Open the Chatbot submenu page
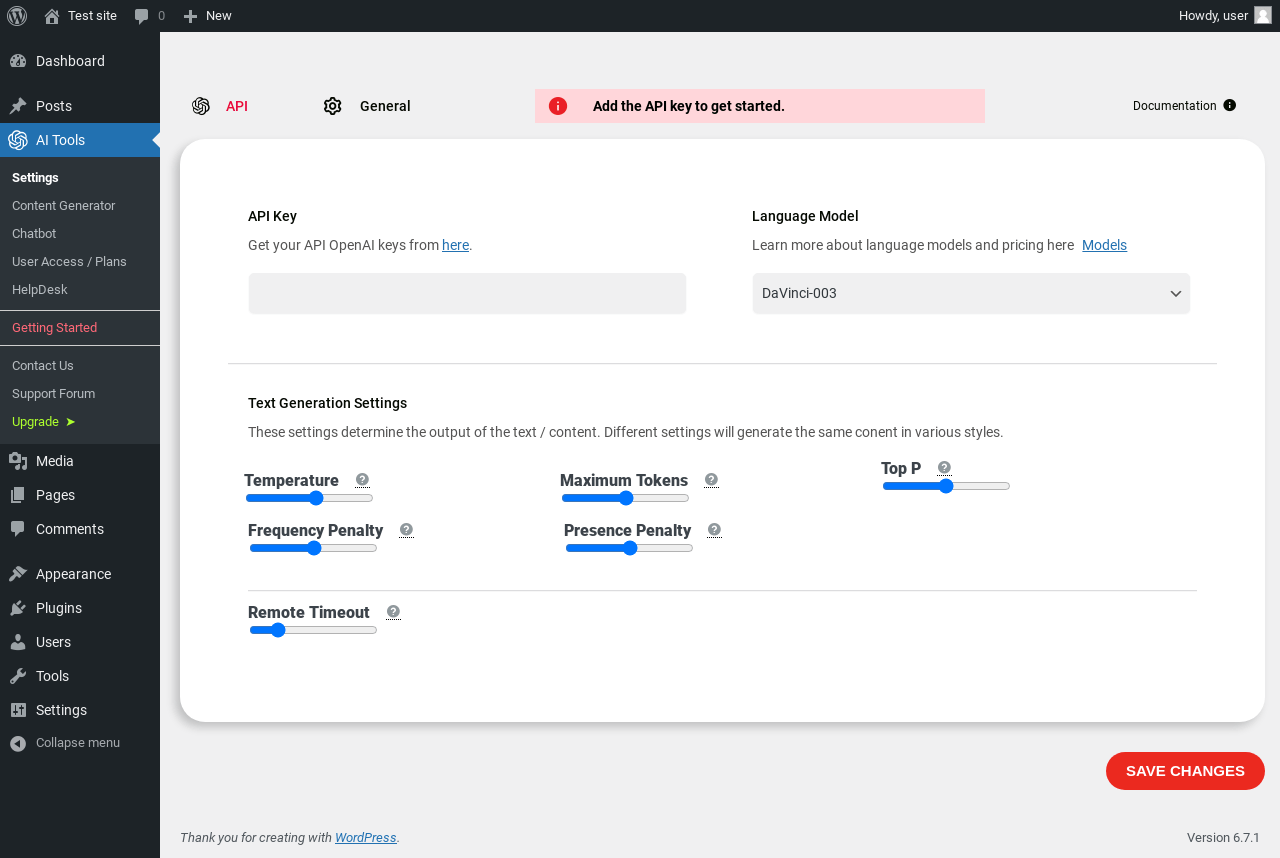Image resolution: width=1280 pixels, height=858 pixels. click(x=34, y=234)
